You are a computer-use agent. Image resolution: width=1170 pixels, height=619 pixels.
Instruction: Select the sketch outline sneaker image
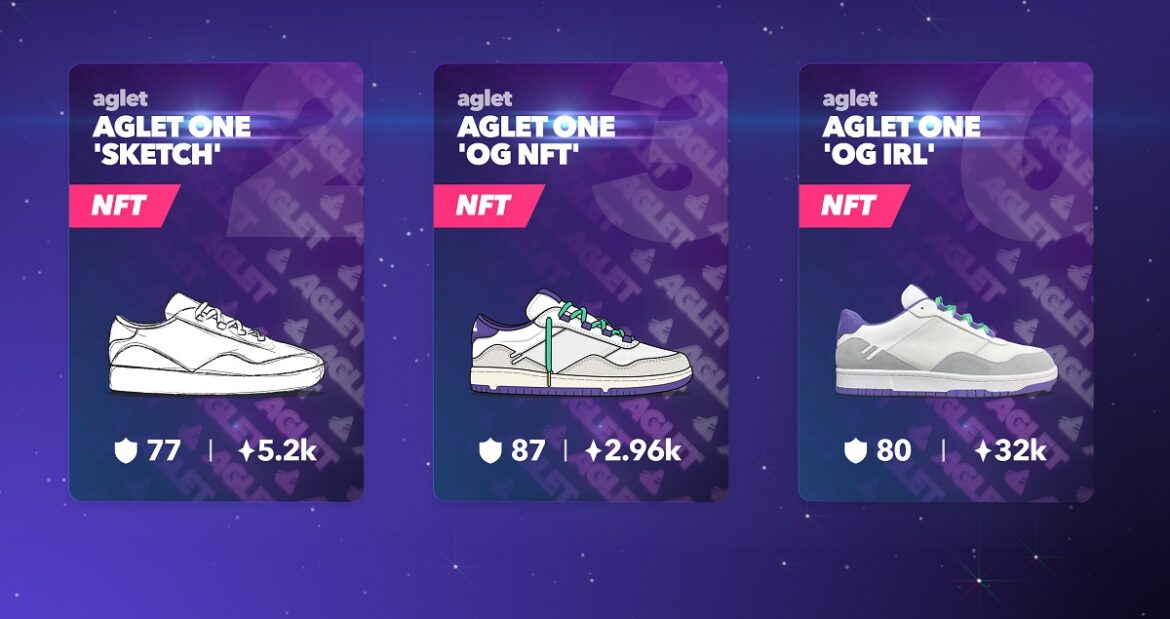tap(216, 344)
